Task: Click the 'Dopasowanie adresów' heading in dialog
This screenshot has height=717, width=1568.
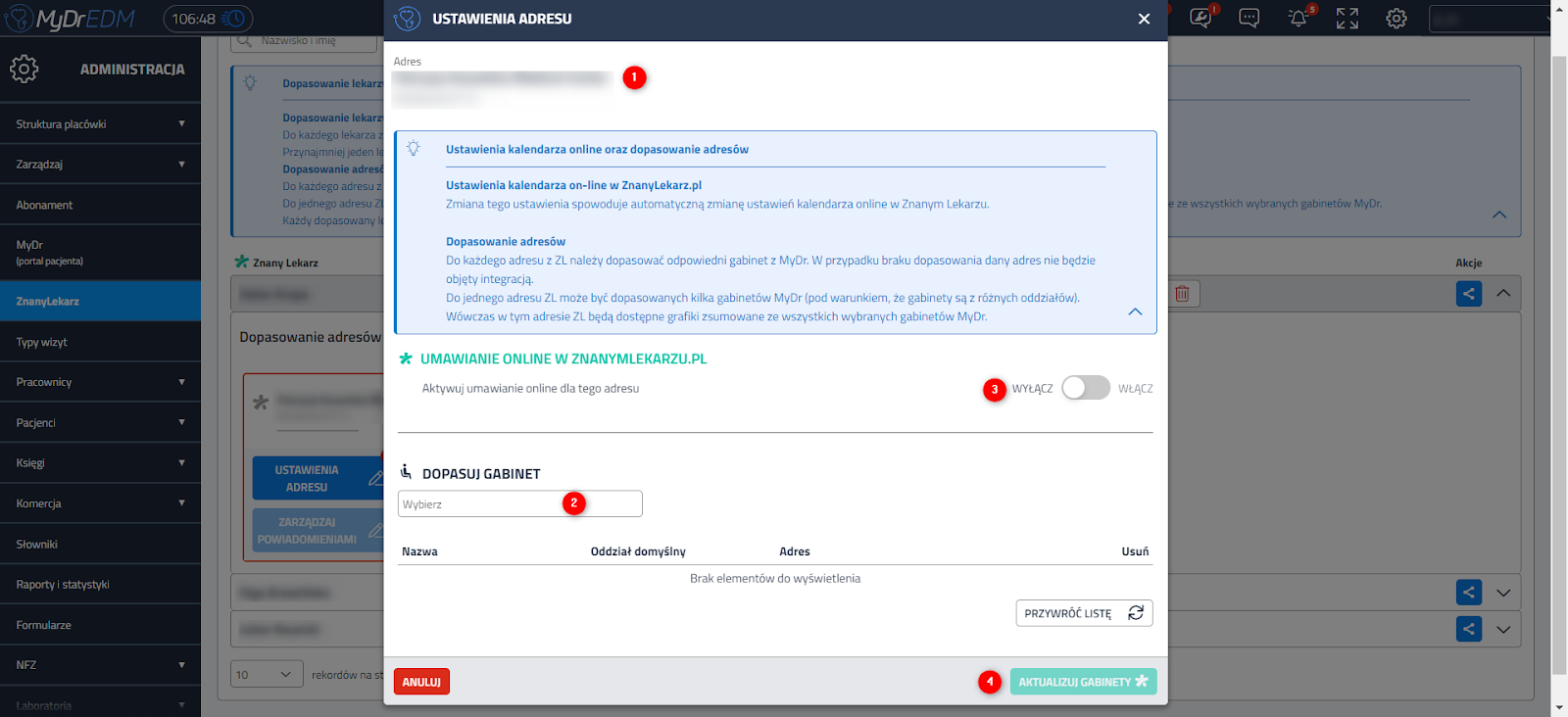Action: tap(506, 241)
